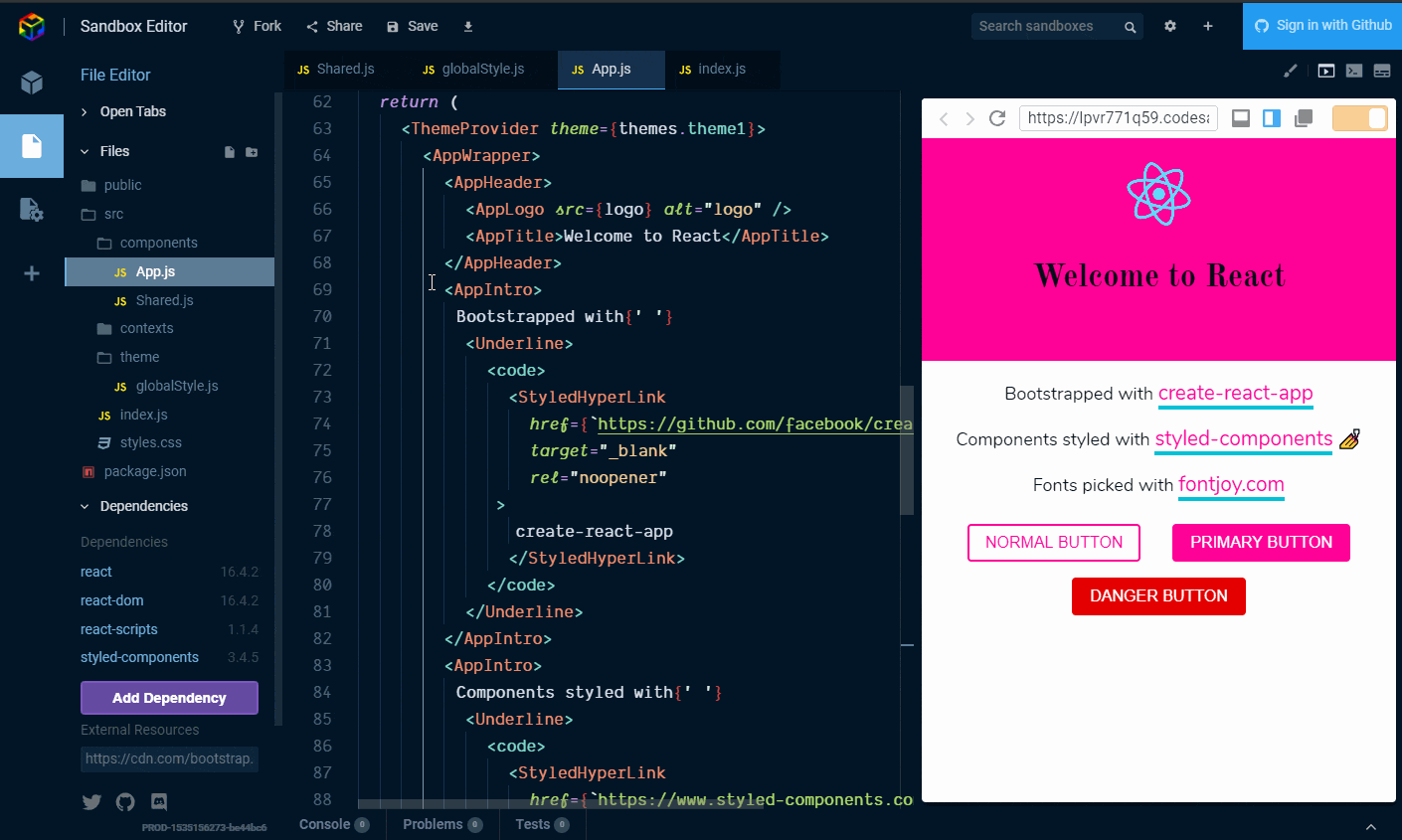Viewport: 1402px width, 840px height.
Task: Show the preview window view icon
Action: [x=1326, y=71]
